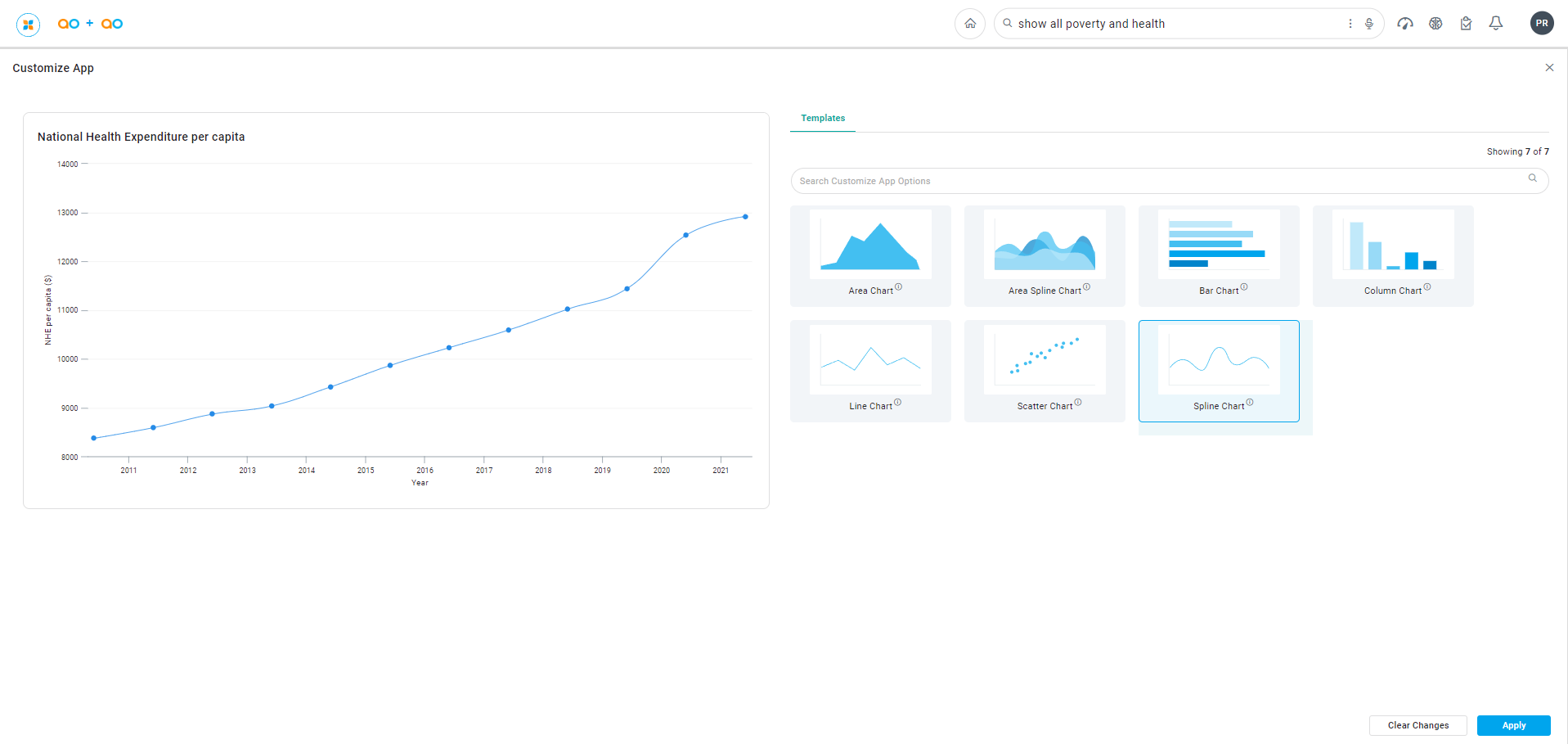Go to the home page icon
The image size is (1568, 744).
click(969, 24)
